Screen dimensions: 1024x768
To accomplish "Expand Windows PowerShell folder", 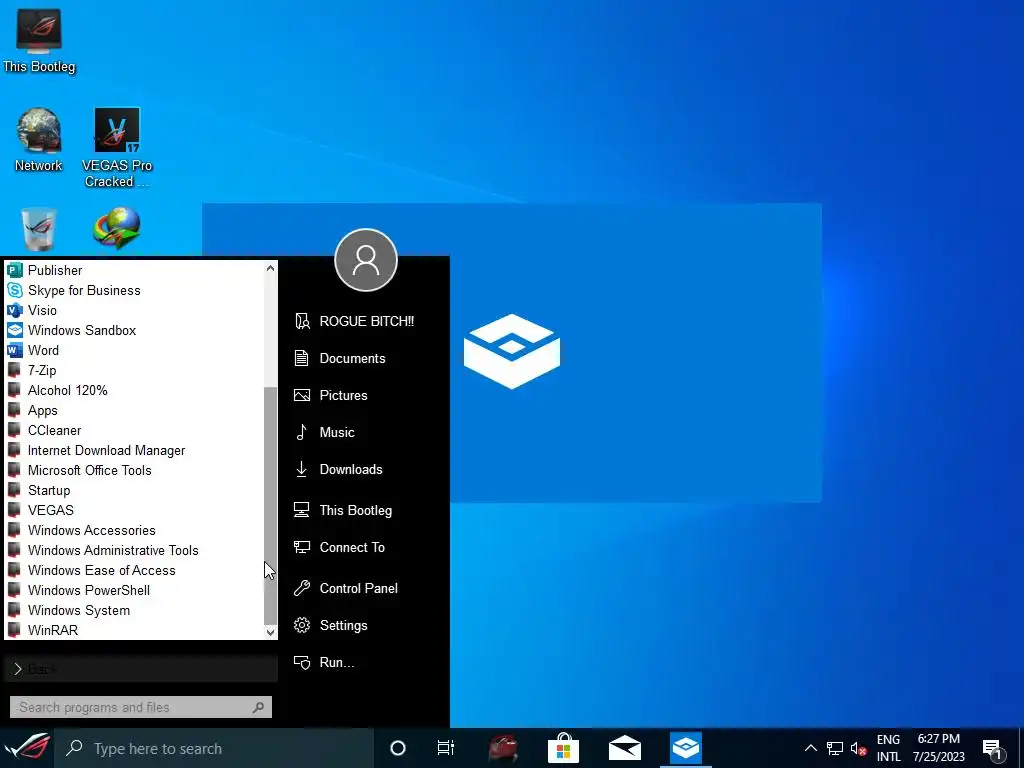I will pos(134,590).
